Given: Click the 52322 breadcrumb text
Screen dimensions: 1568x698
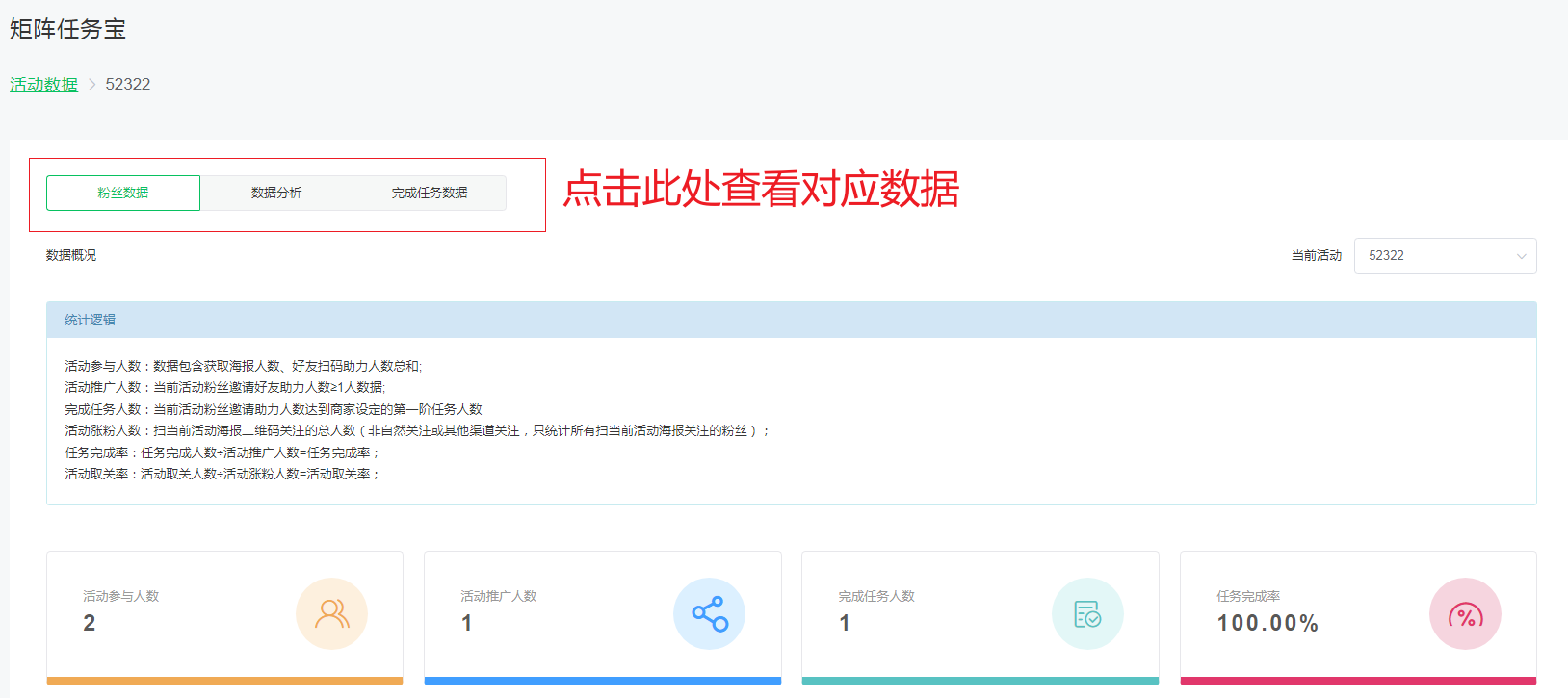Looking at the screenshot, I should coord(128,84).
